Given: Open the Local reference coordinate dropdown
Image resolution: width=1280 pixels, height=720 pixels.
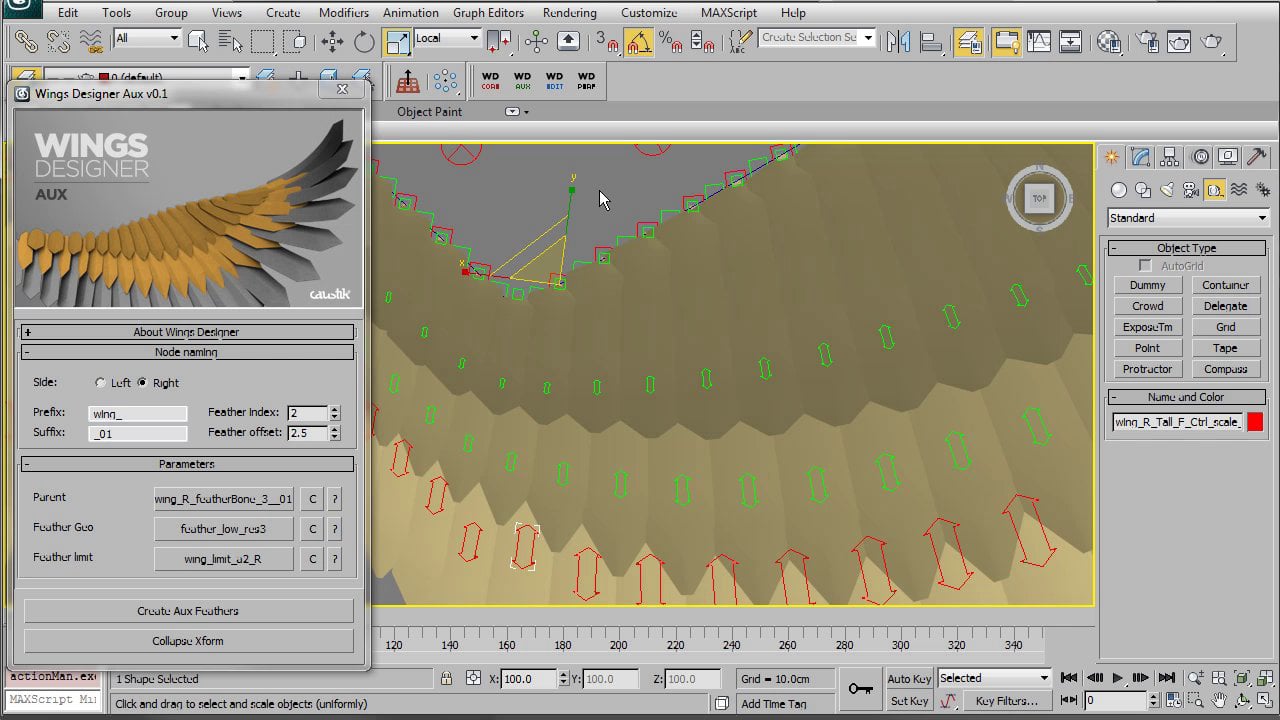Looking at the screenshot, I should click(446, 39).
